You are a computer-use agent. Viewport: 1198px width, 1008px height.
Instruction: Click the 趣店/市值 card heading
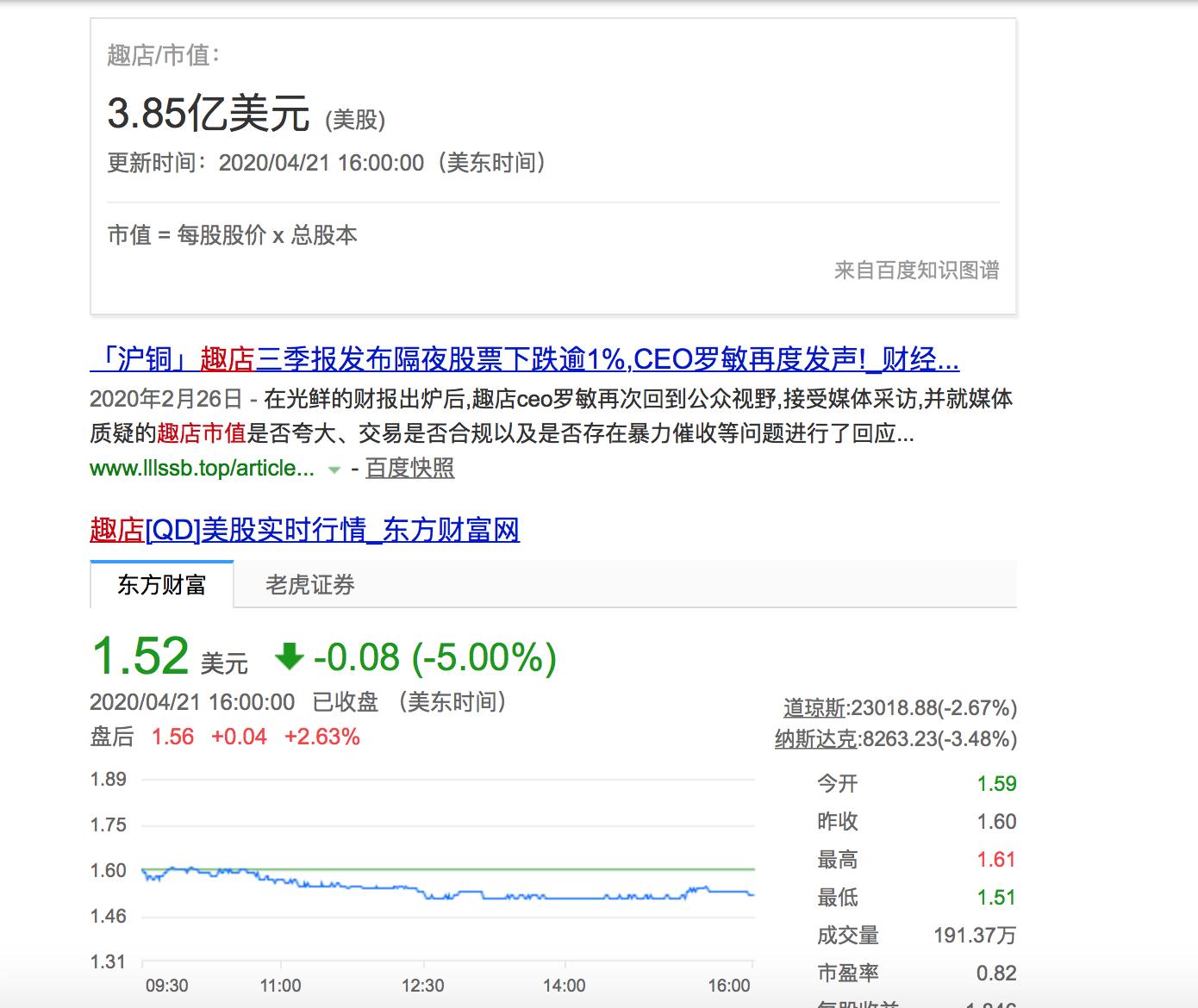tap(164, 55)
